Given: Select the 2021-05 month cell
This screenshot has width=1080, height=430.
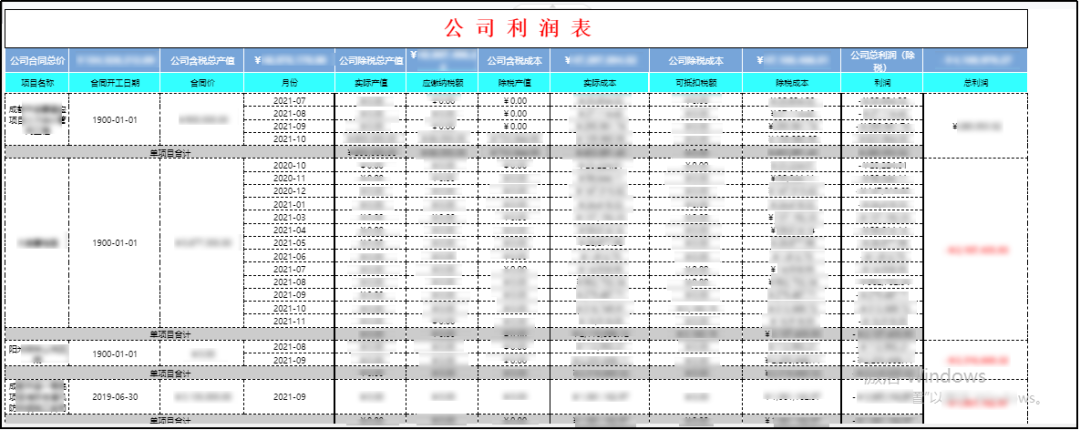Looking at the screenshot, I should (289, 243).
